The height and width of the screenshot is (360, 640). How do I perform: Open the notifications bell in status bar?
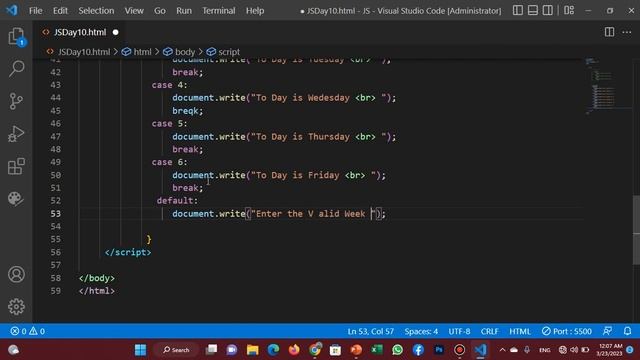pyautogui.click(x=627, y=331)
